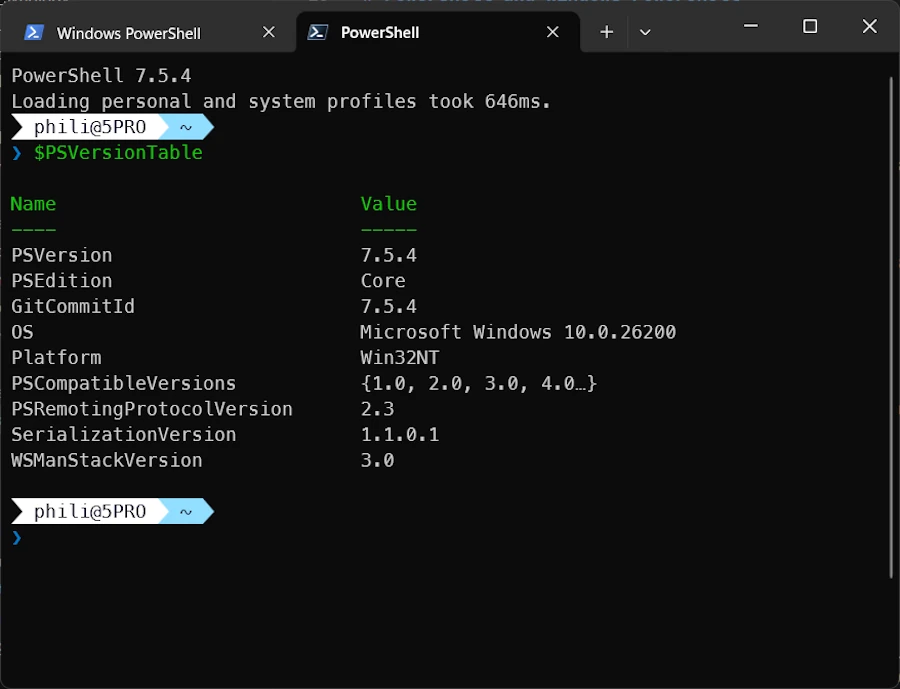Click the PSEdition value Core
The image size is (900, 689).
coord(383,281)
